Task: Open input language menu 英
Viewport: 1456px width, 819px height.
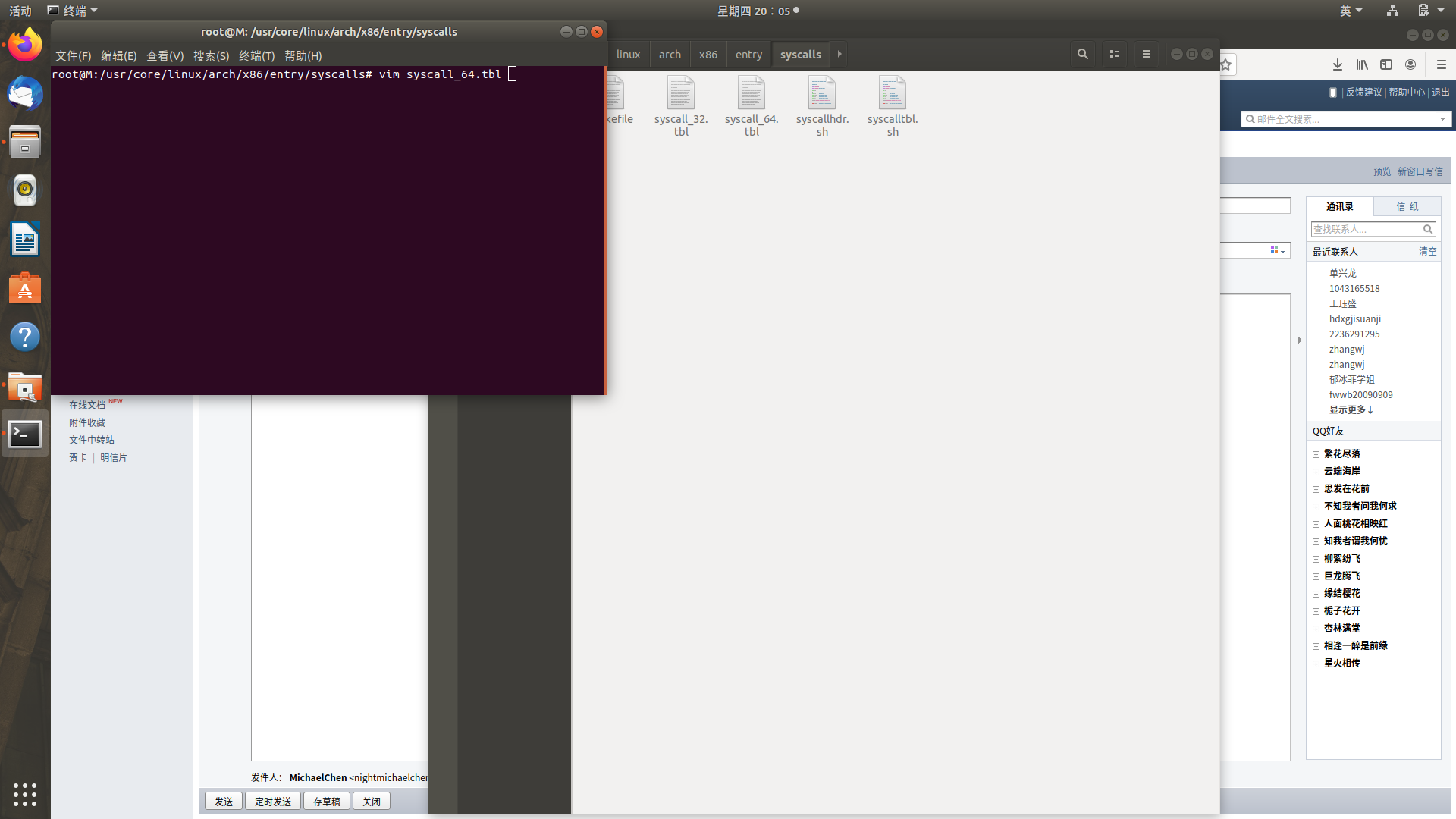Action: [1351, 11]
